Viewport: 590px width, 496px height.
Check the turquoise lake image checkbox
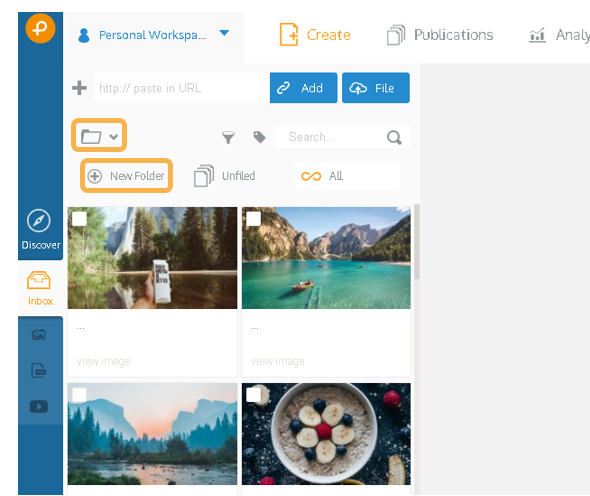click(x=254, y=219)
